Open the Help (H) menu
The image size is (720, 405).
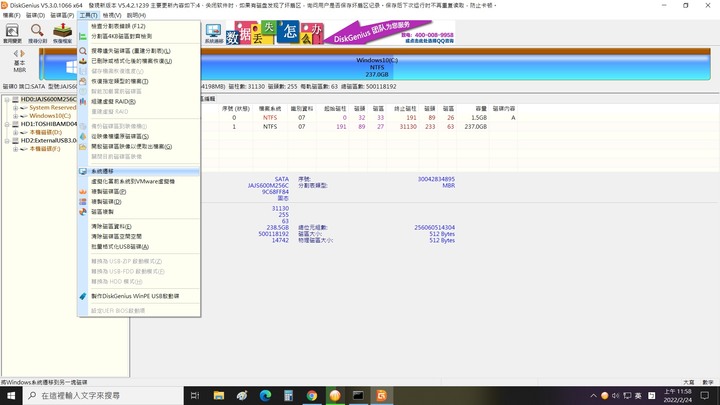[x=136, y=15]
